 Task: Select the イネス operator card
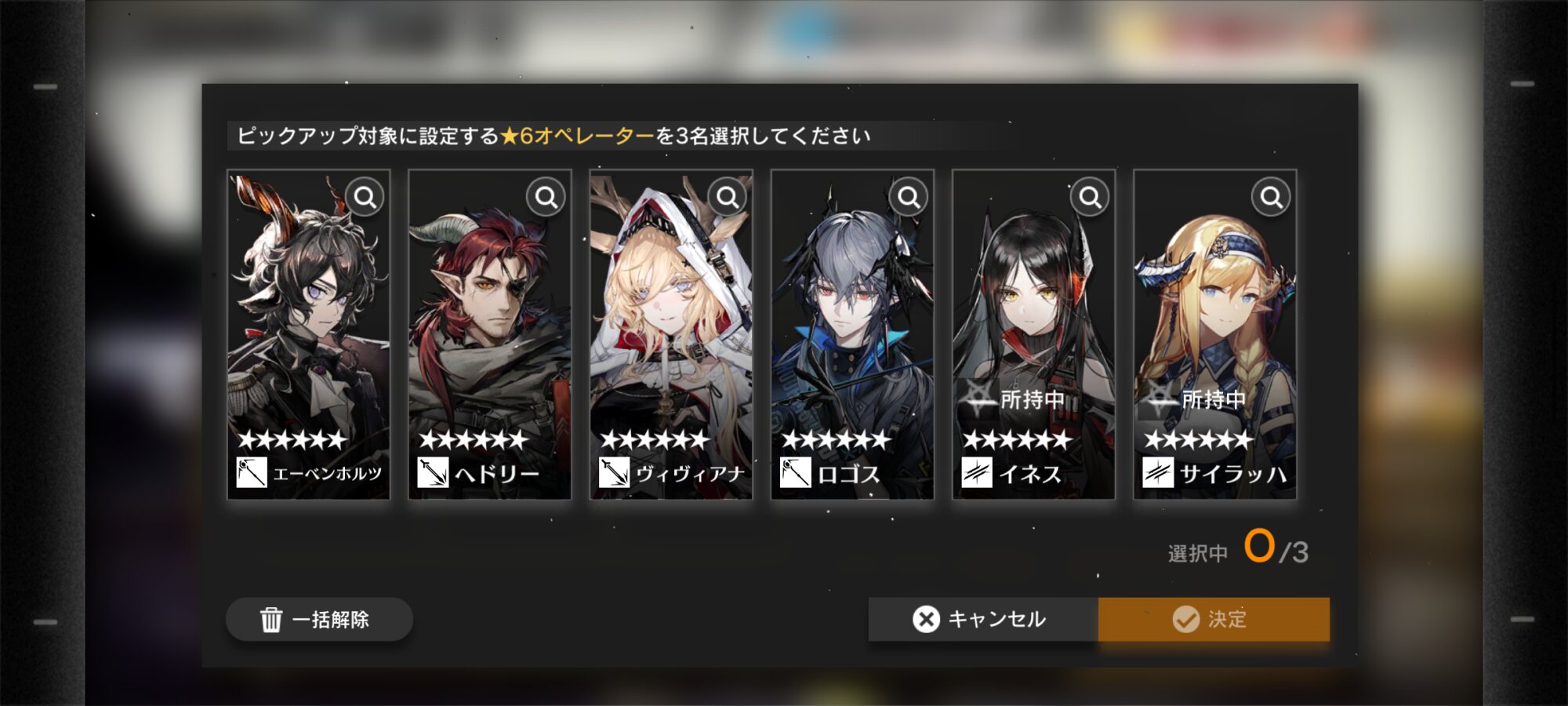click(x=1033, y=334)
